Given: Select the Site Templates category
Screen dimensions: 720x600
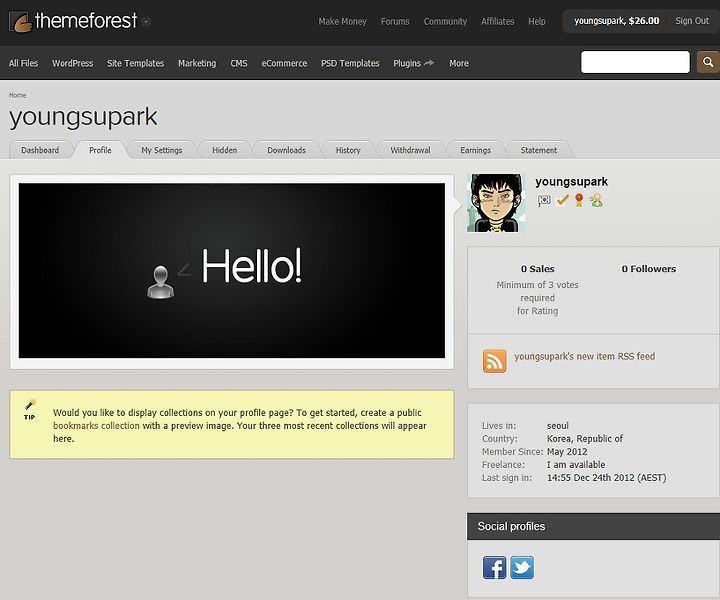Looking at the screenshot, I should point(135,63).
